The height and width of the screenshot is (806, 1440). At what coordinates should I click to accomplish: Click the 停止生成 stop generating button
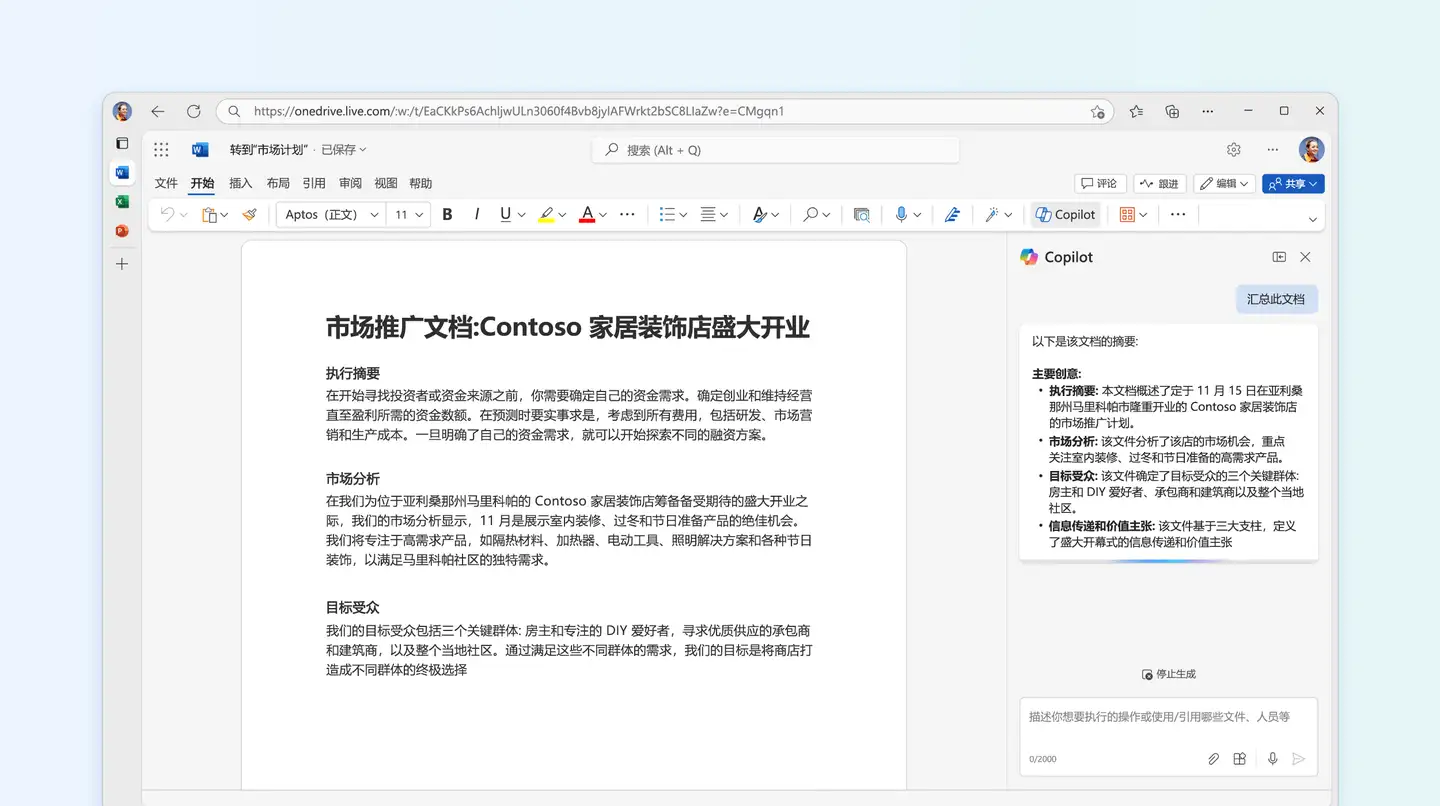1169,674
